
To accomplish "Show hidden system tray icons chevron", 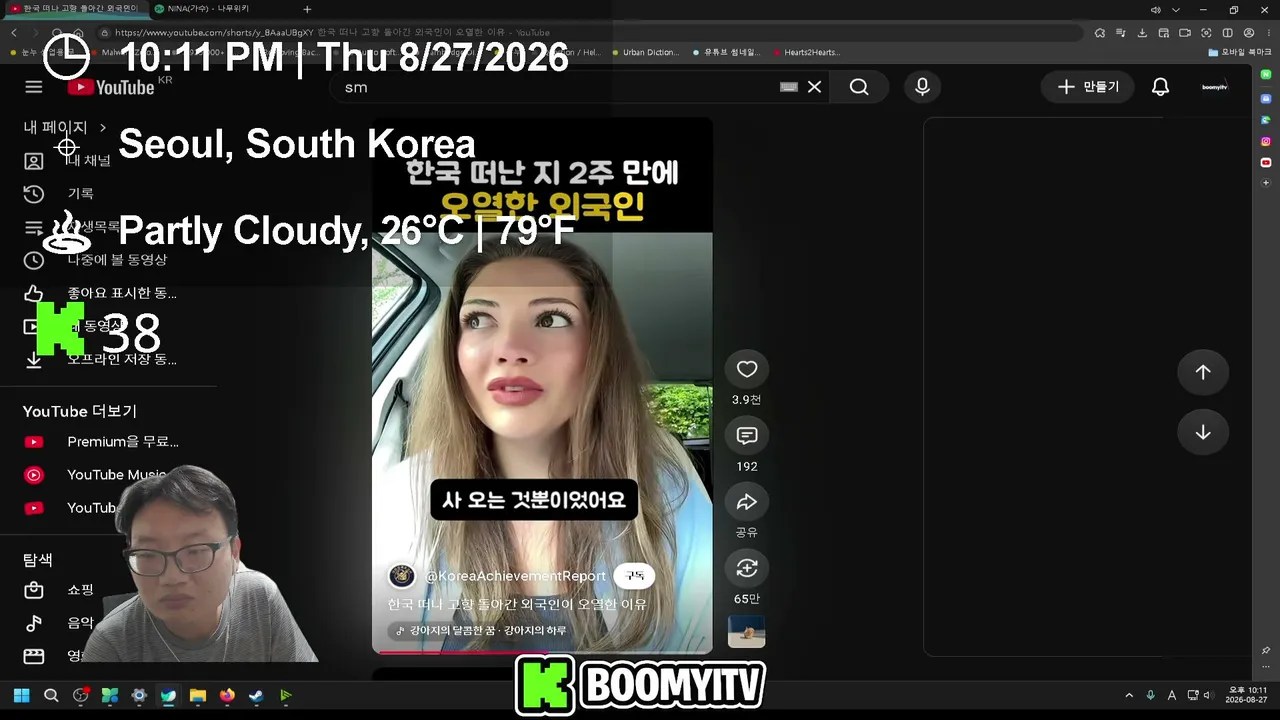I will [1129, 695].
